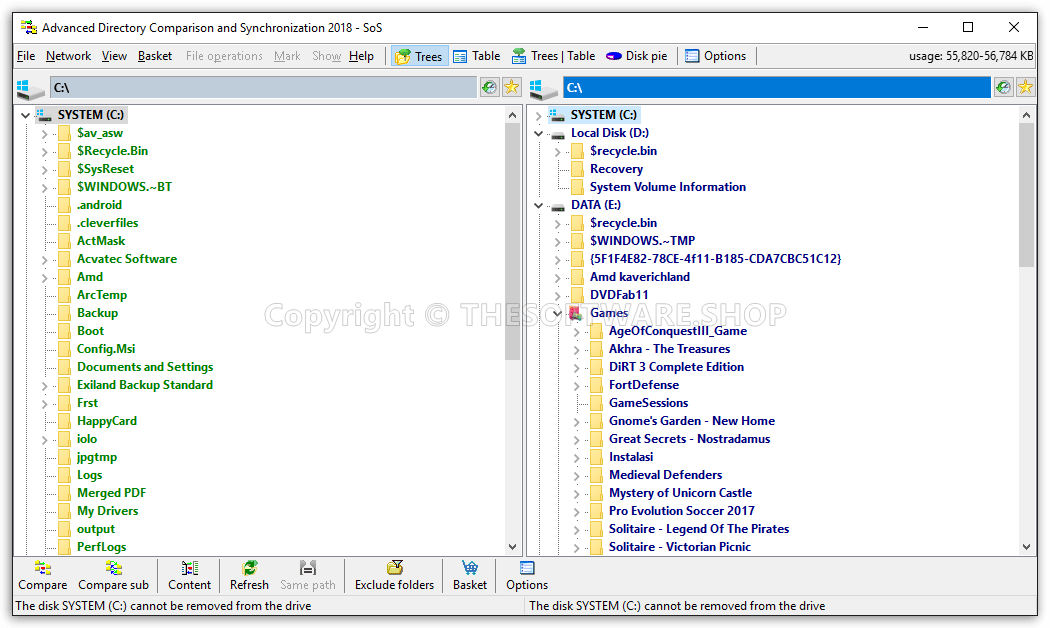Open the Network menu
Screen dimensions: 1050x628
coord(68,56)
